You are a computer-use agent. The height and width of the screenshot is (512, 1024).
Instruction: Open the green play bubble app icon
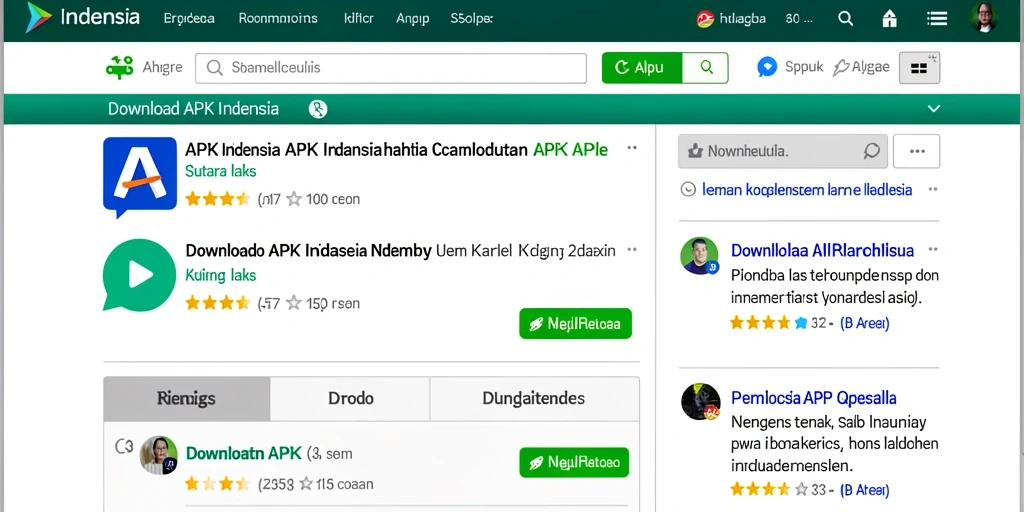(139, 274)
